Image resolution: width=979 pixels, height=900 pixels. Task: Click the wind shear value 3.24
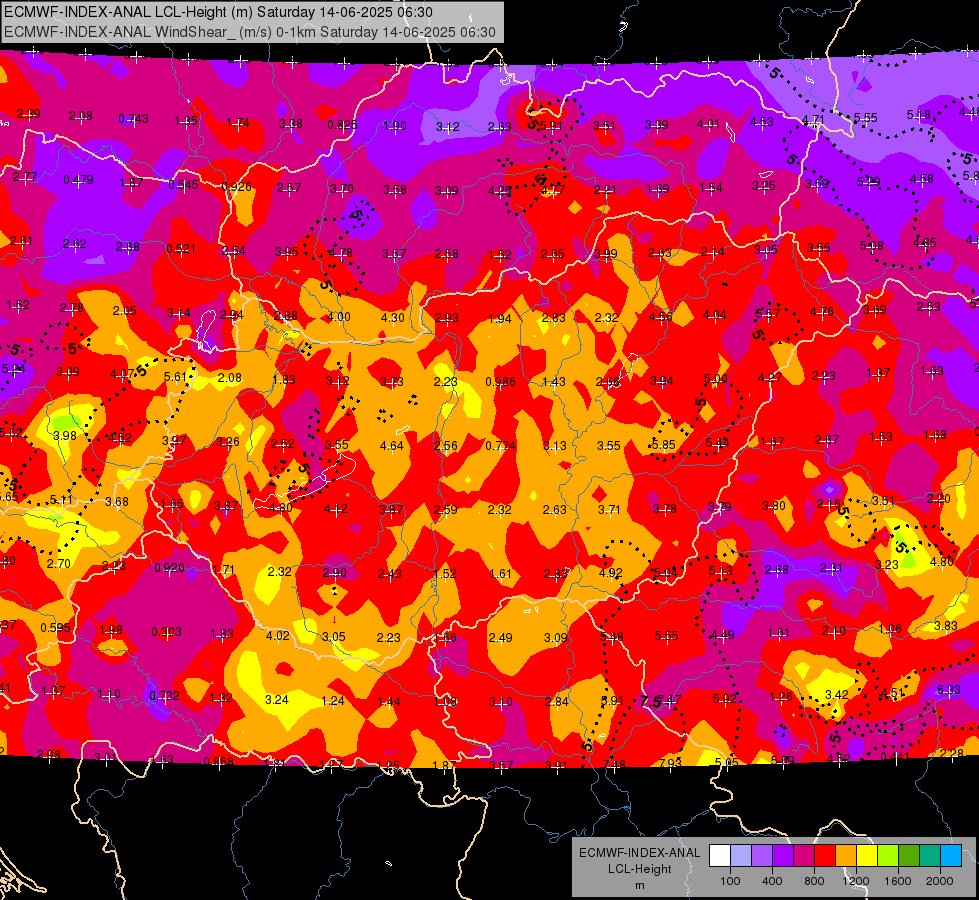tap(277, 700)
